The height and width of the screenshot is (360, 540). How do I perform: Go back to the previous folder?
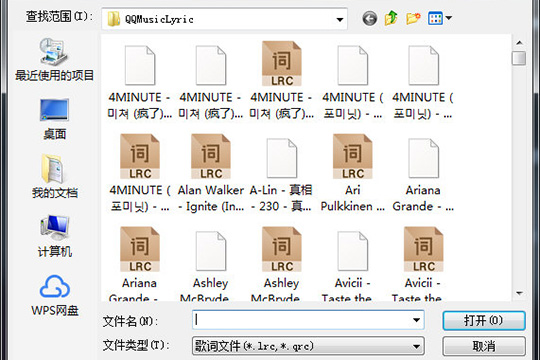coord(370,18)
